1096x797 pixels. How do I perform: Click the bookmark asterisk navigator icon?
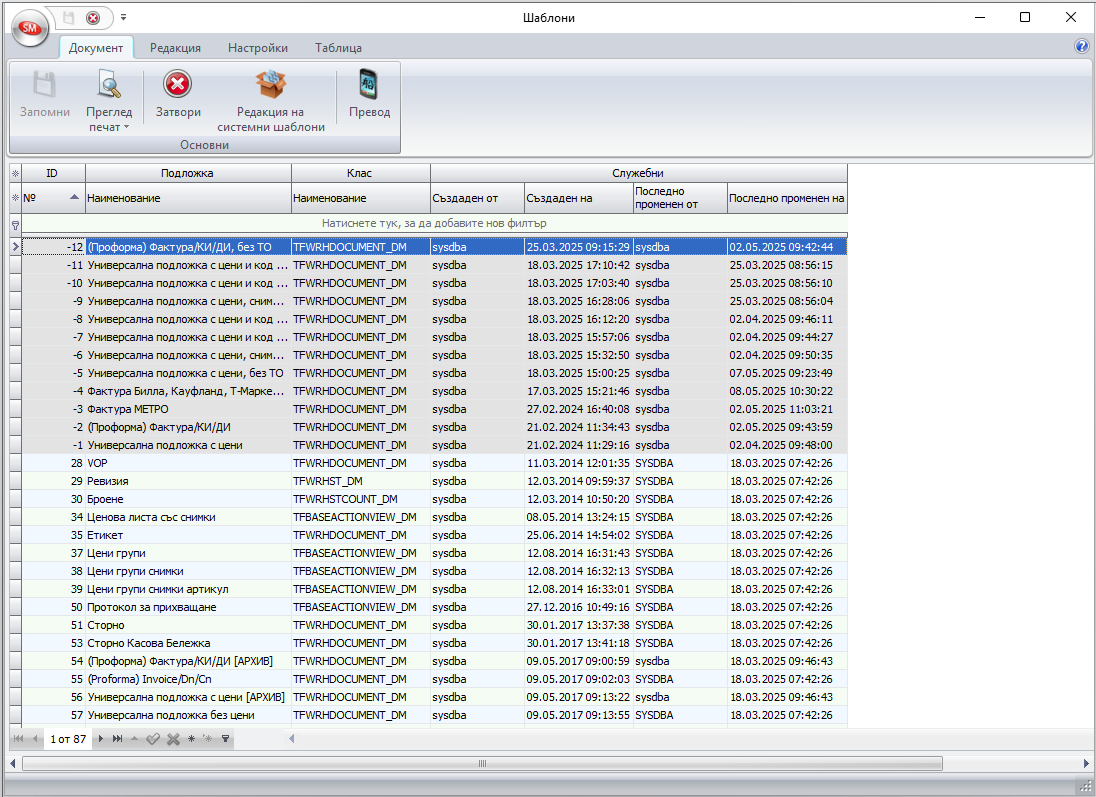click(192, 738)
